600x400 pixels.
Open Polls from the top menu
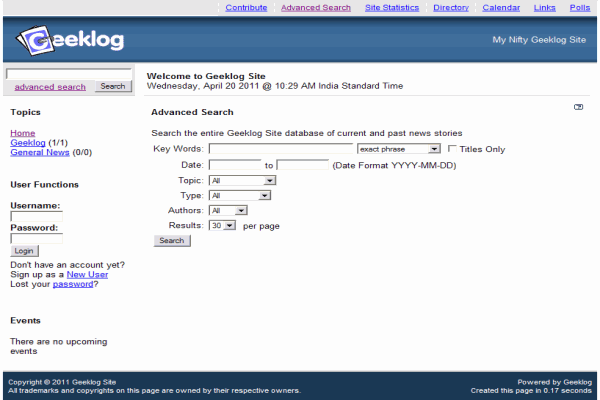pyautogui.click(x=579, y=8)
